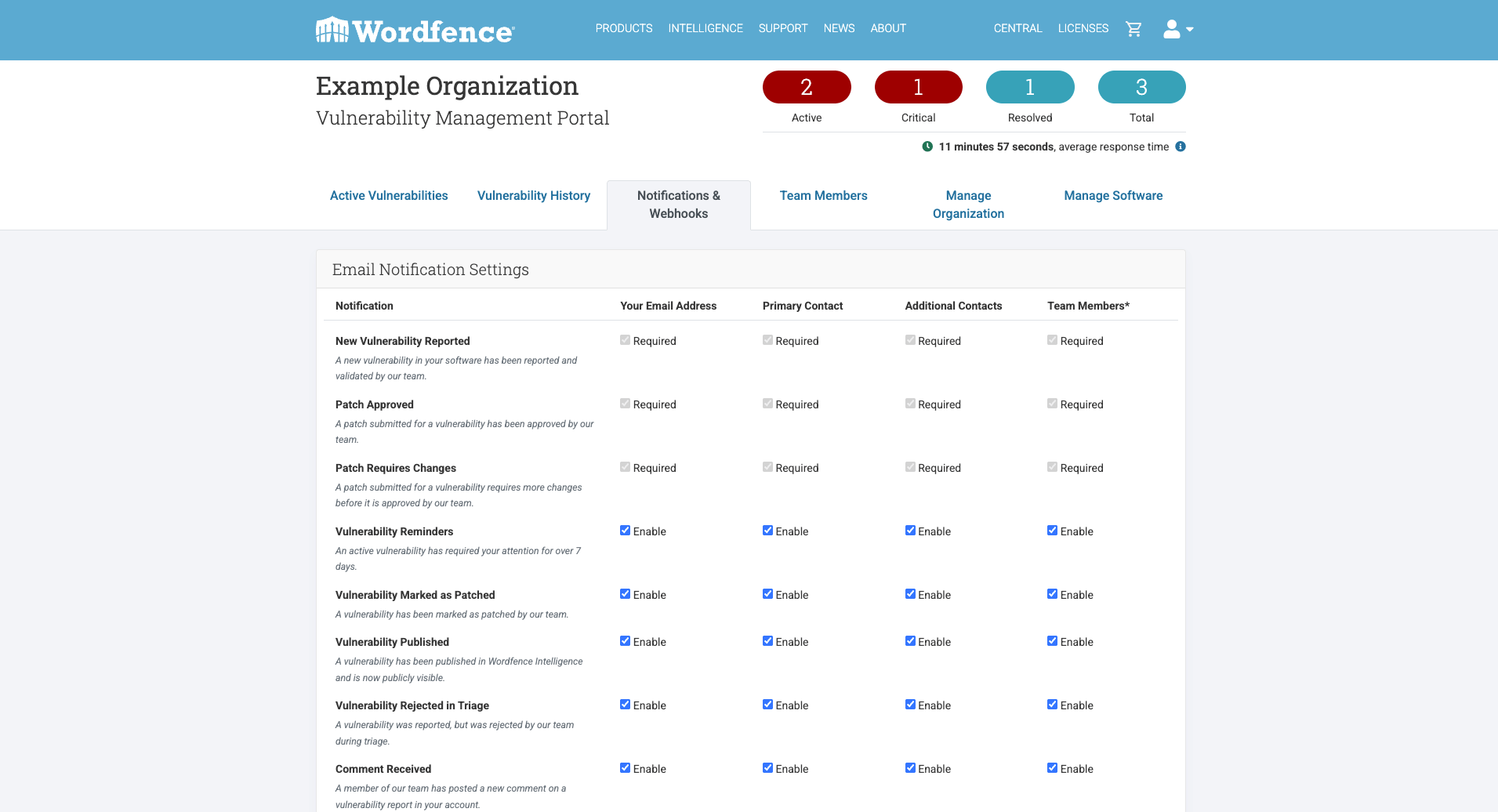Click the Active vulnerabilities count badge

(x=806, y=87)
